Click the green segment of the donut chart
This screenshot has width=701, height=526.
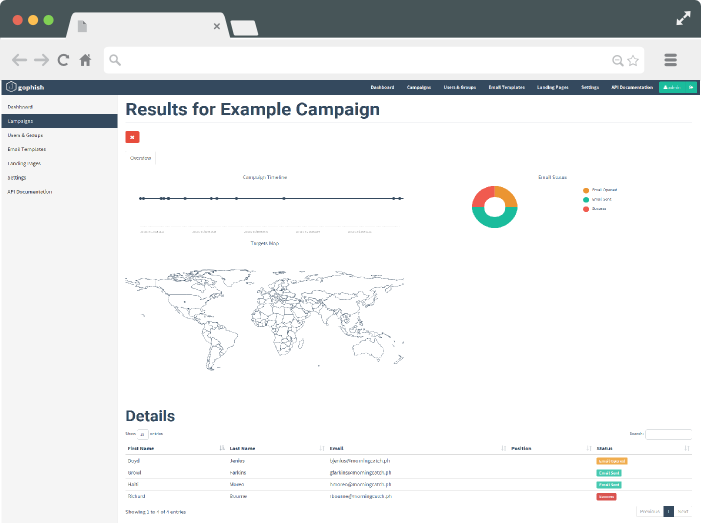coord(494,221)
